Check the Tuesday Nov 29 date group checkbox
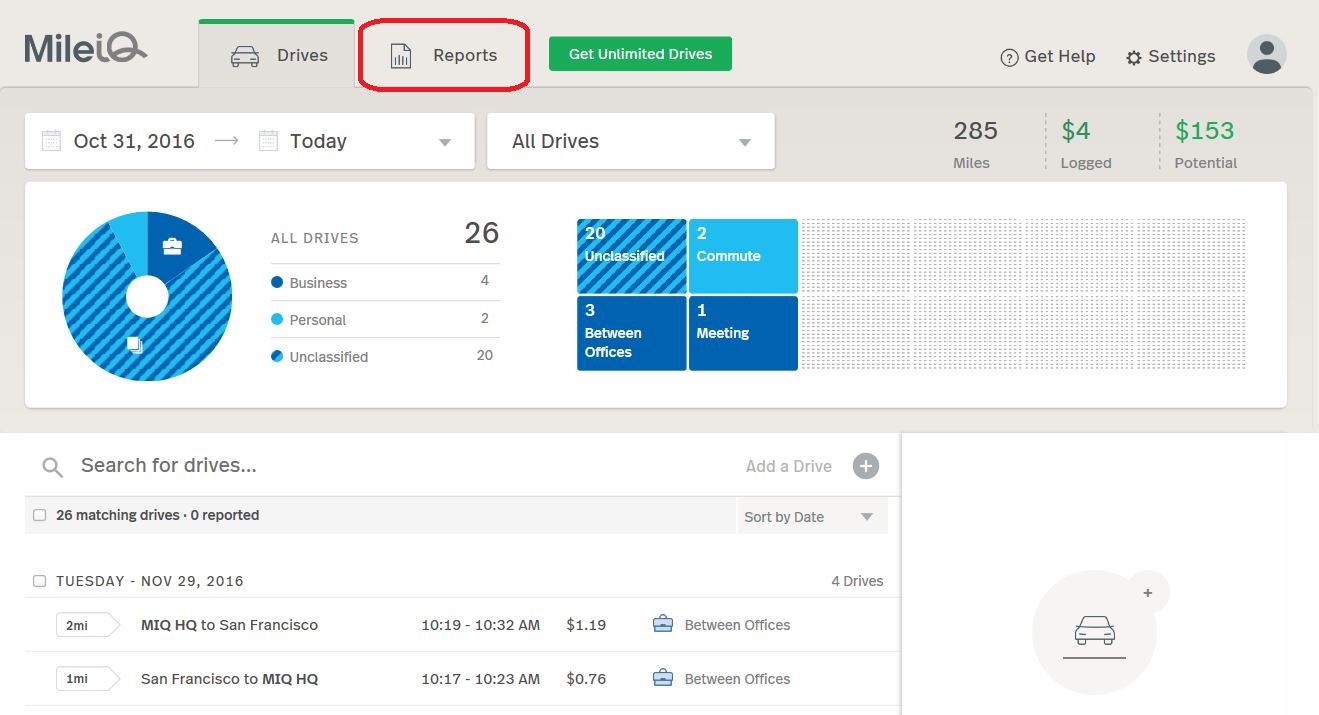Screen dimensions: 1319x715 [39, 581]
